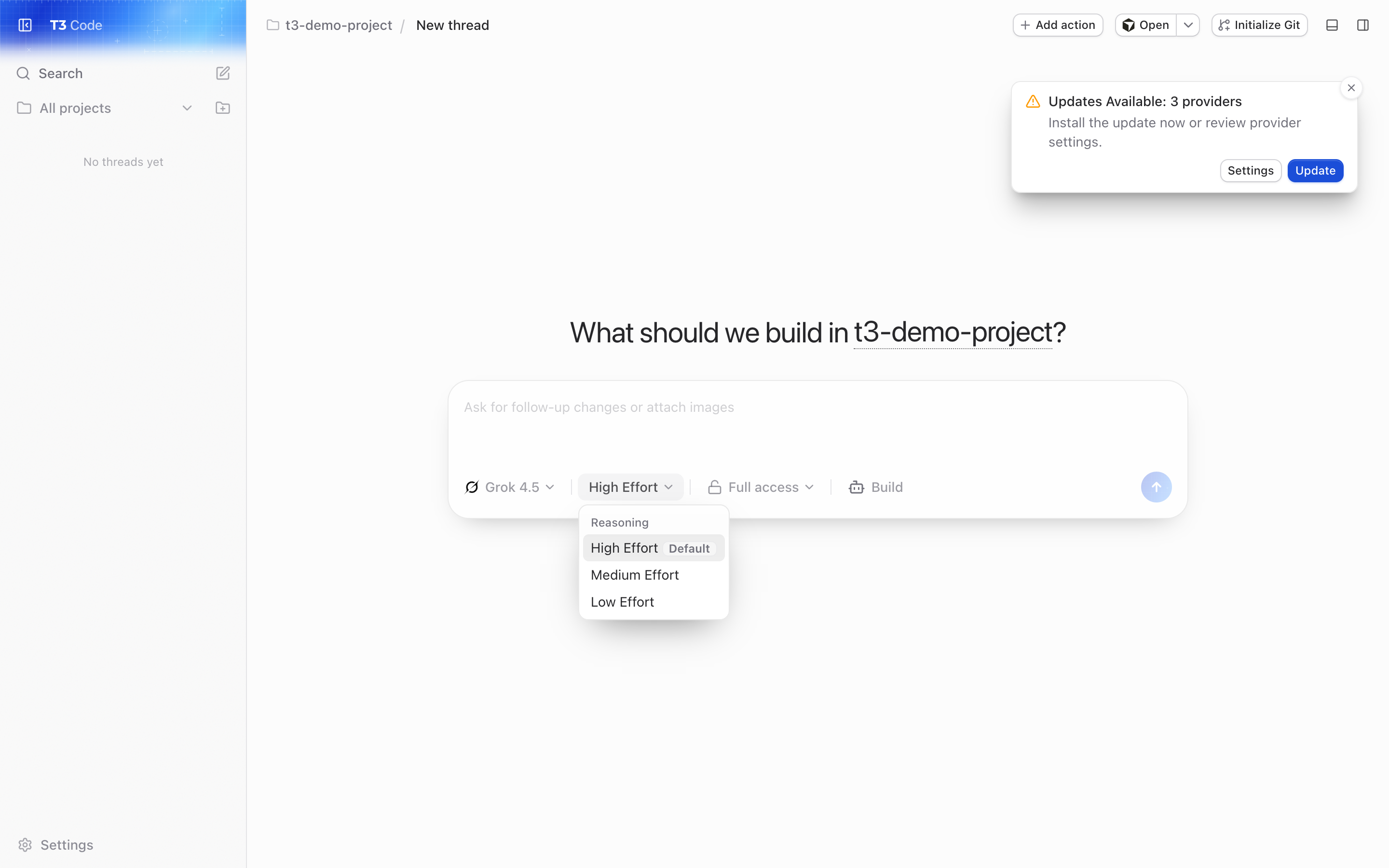Collapse the High Effort reasoning dropdown
Viewport: 1389px width, 868px height.
coord(631,488)
